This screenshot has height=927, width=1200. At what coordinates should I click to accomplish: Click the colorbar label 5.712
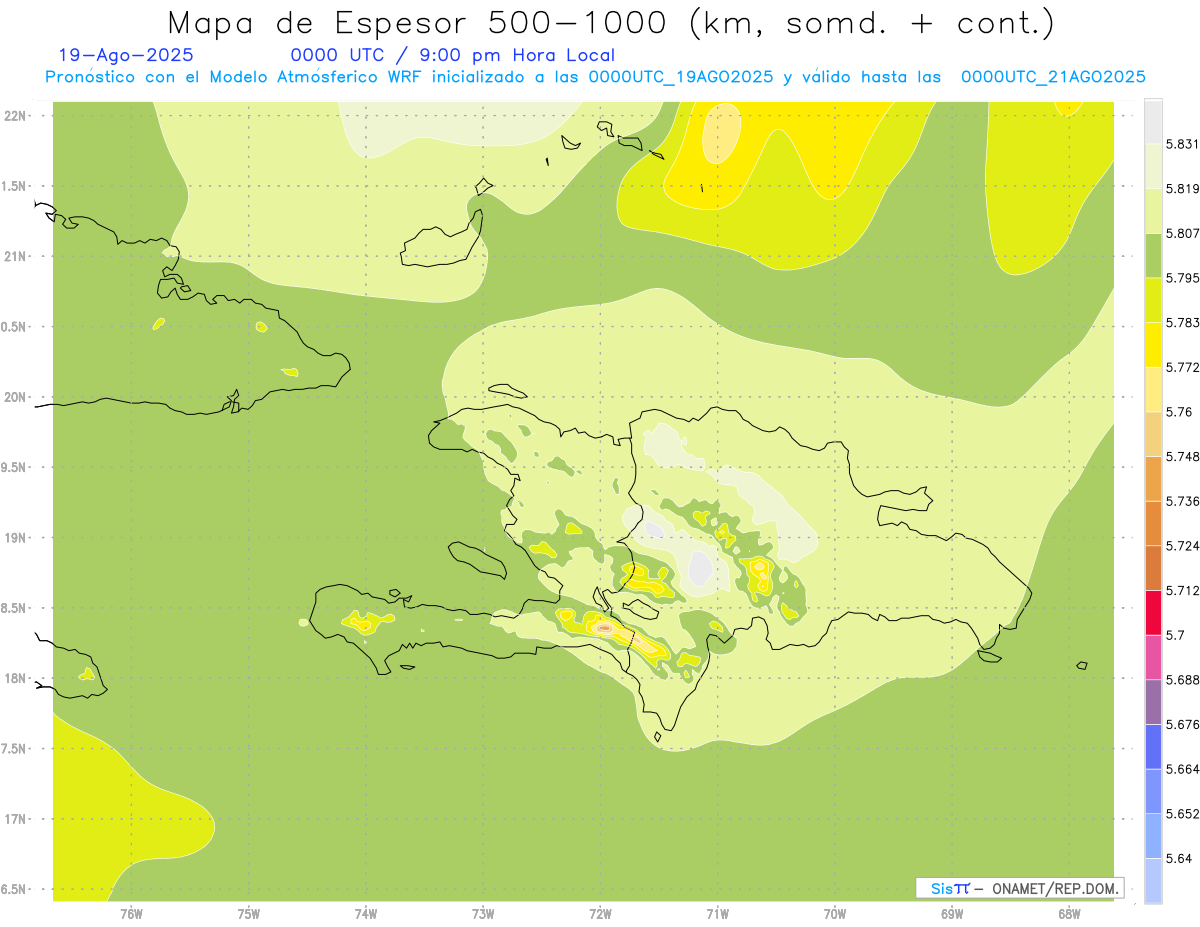pyautogui.click(x=1183, y=590)
